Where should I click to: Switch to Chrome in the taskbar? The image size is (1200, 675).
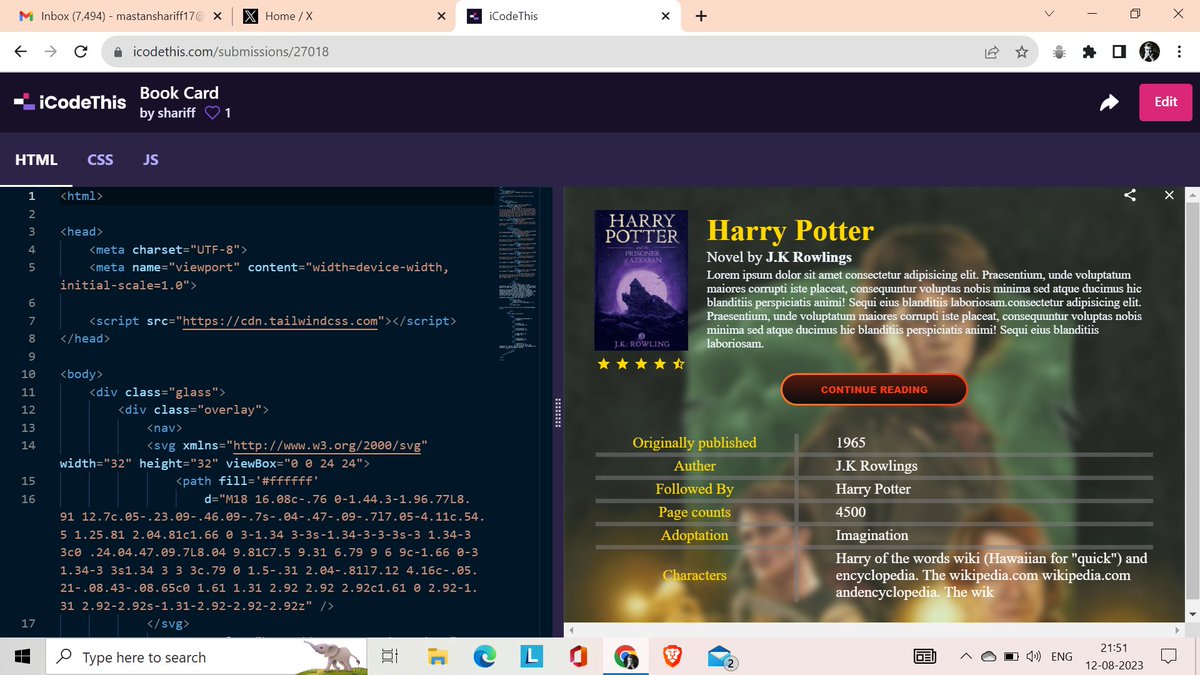627,657
